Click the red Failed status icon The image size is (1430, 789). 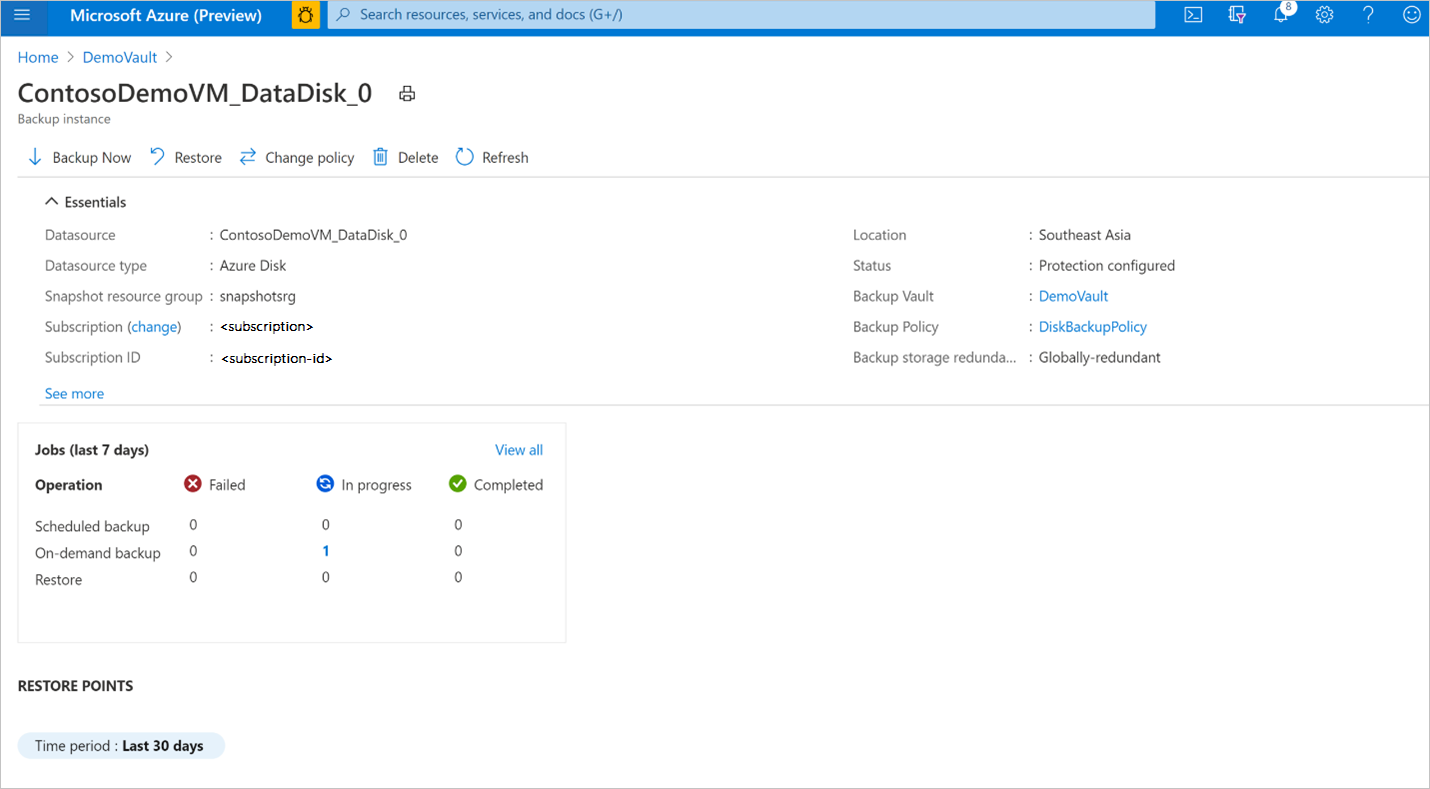193,484
